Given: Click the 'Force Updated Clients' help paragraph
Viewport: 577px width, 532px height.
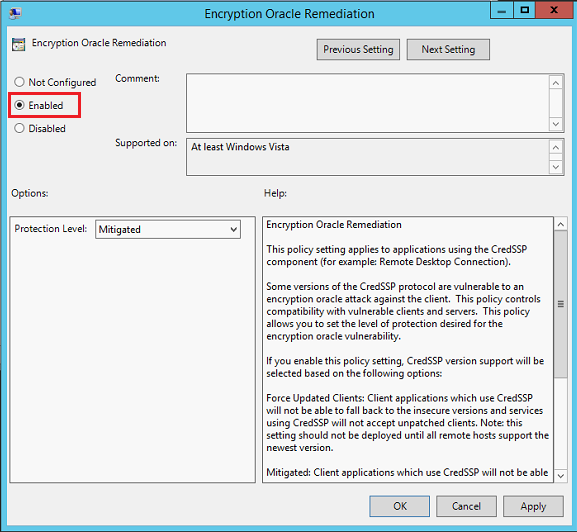Looking at the screenshot, I should 407,423.
